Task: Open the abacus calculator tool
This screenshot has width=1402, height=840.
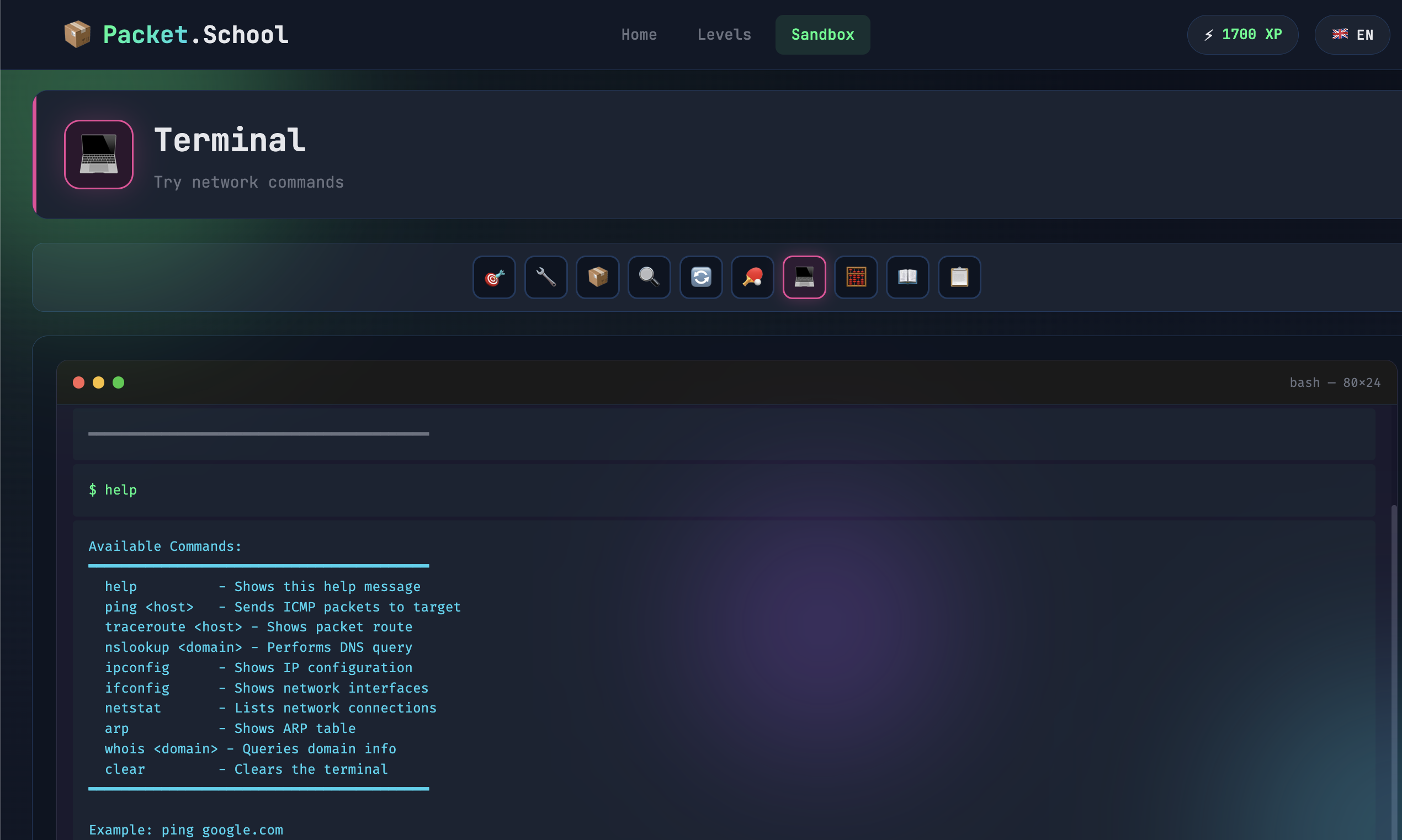Action: 856,278
